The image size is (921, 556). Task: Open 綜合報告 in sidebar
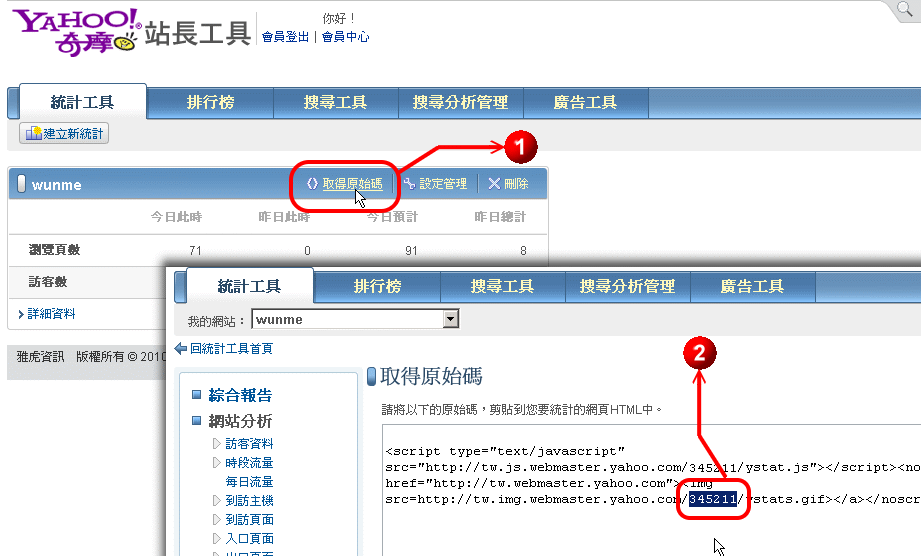click(240, 395)
